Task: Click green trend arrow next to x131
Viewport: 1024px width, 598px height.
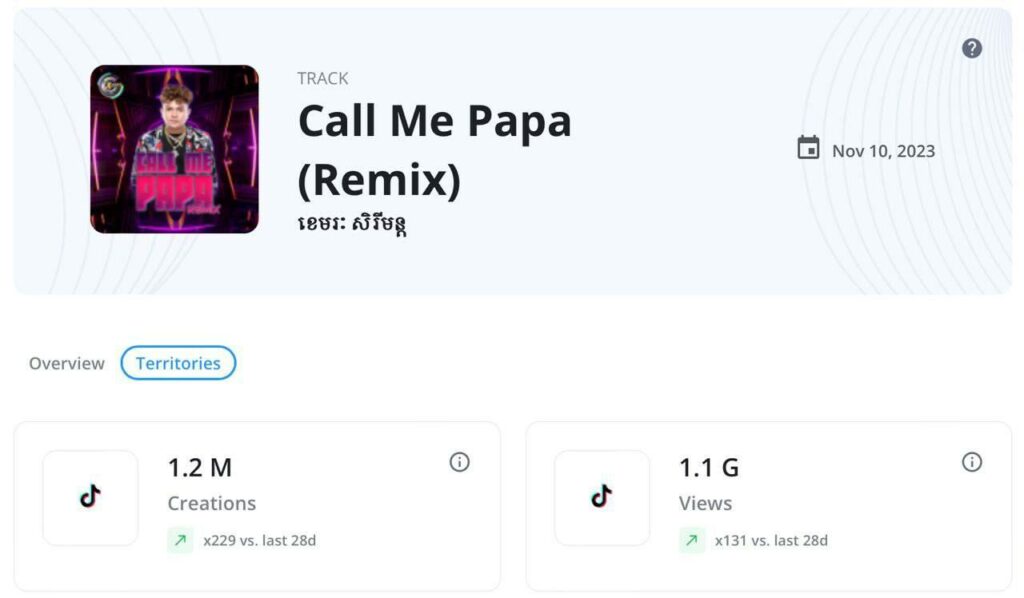Action: 692,541
